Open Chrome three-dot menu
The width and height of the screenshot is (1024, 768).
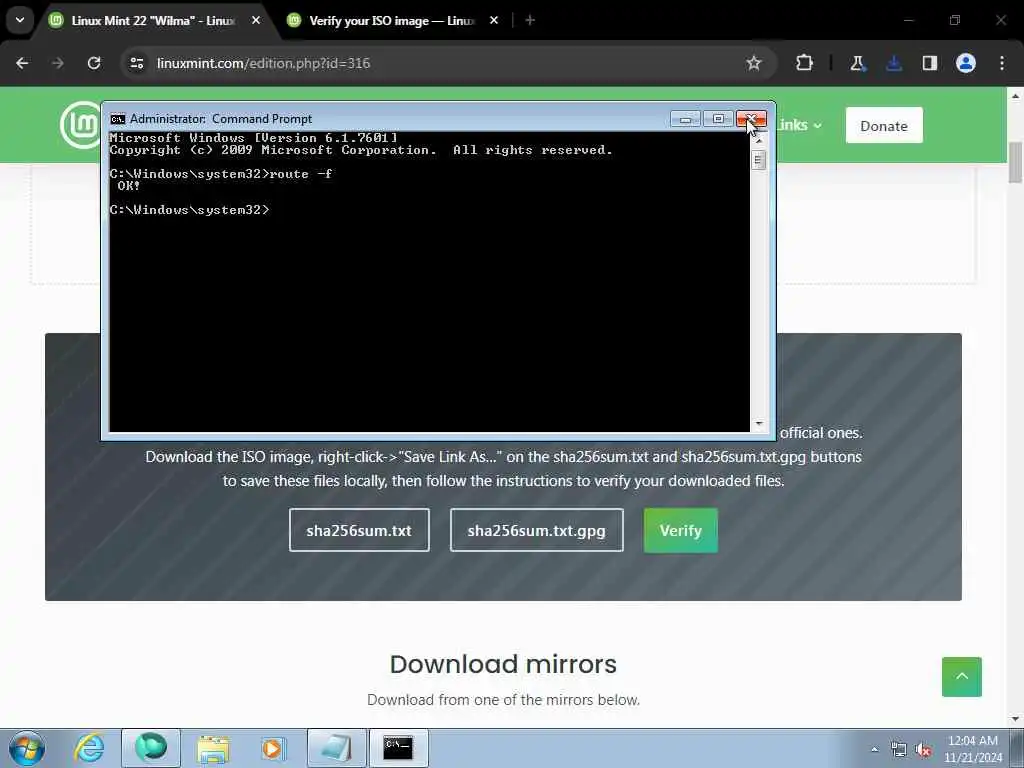[1002, 63]
